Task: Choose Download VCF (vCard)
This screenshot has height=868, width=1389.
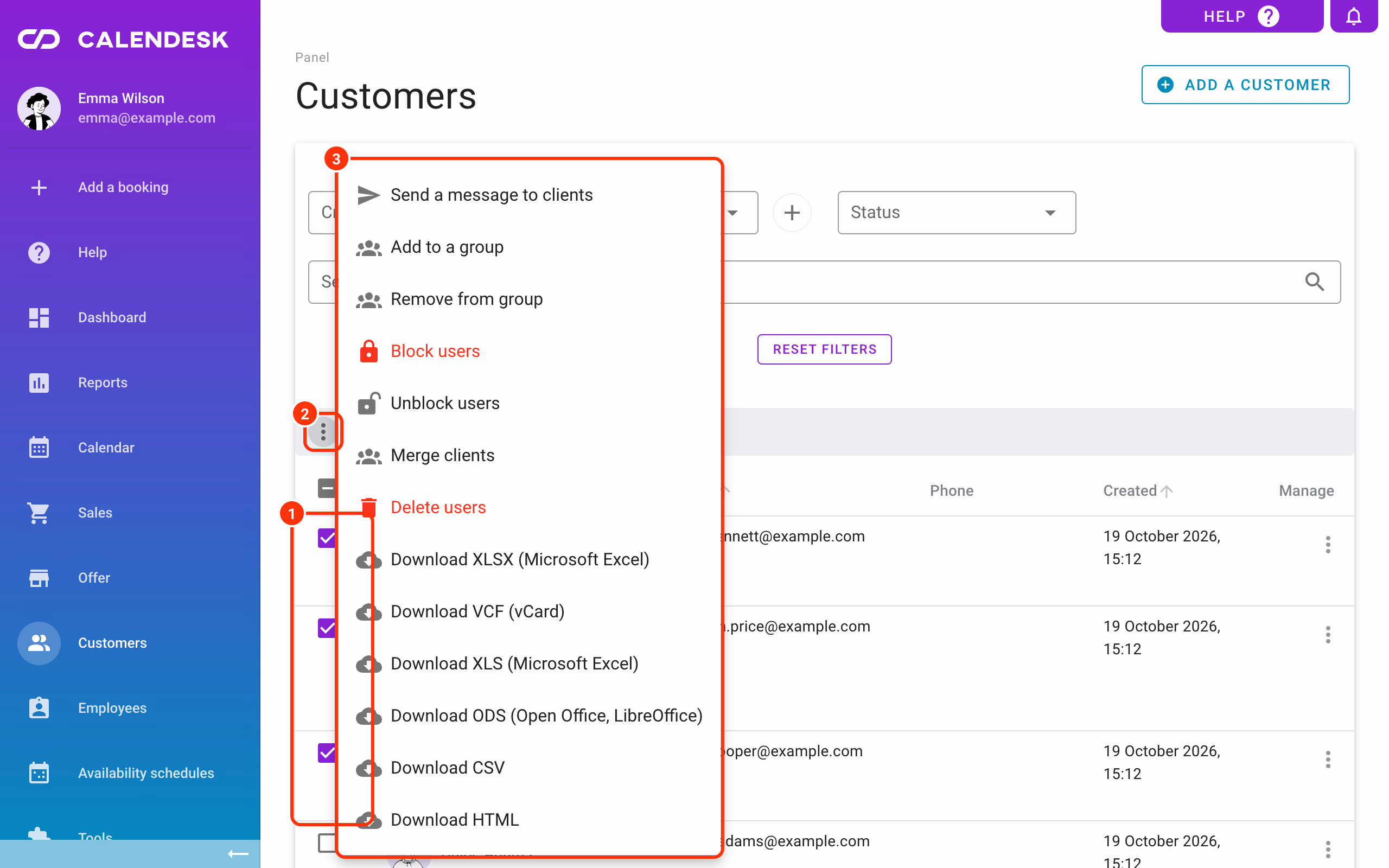Action: (x=528, y=612)
